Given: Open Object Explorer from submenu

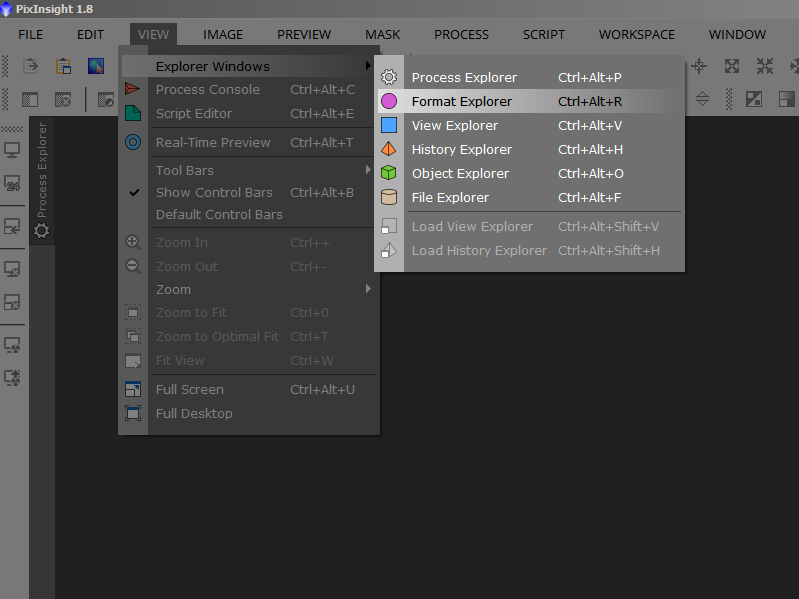Looking at the screenshot, I should 529,173.
